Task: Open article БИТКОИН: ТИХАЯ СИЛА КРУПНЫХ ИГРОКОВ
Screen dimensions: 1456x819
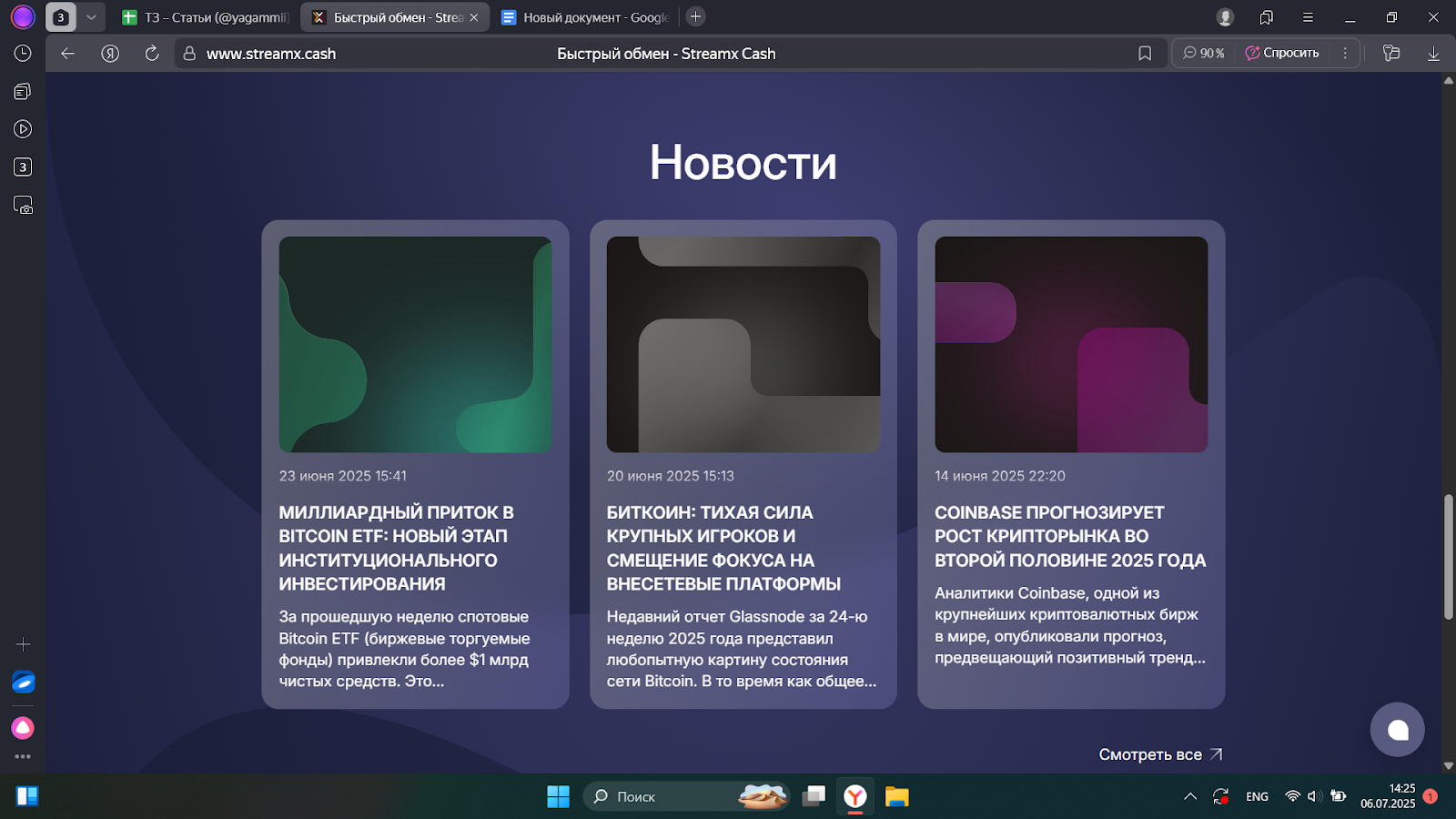Action: (x=723, y=548)
